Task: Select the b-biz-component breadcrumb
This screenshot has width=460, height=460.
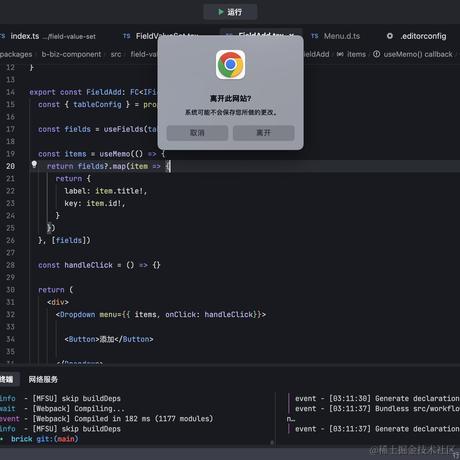Action: 71,54
